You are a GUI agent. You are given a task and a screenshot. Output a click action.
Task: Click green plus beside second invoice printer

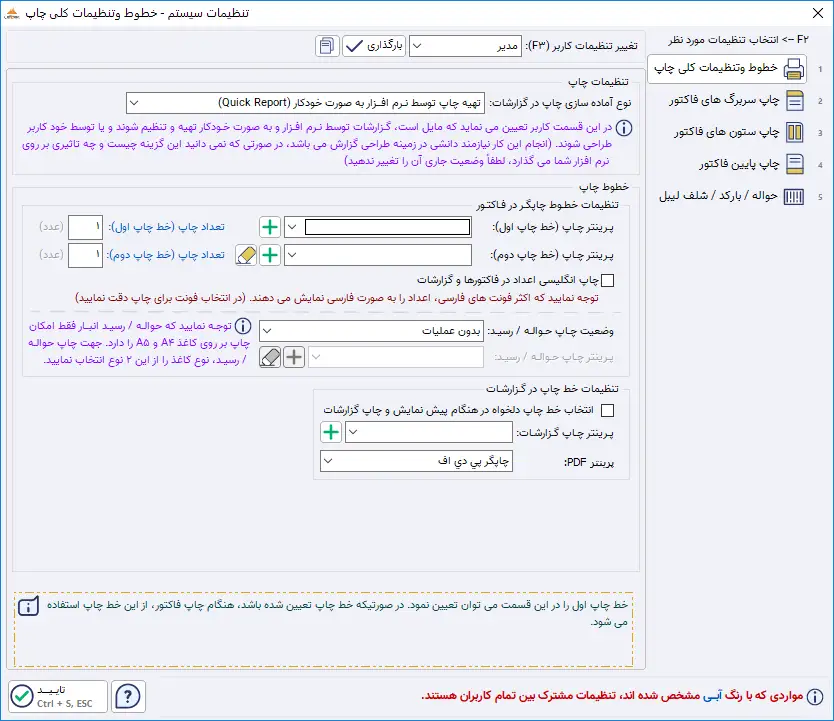coord(270,255)
